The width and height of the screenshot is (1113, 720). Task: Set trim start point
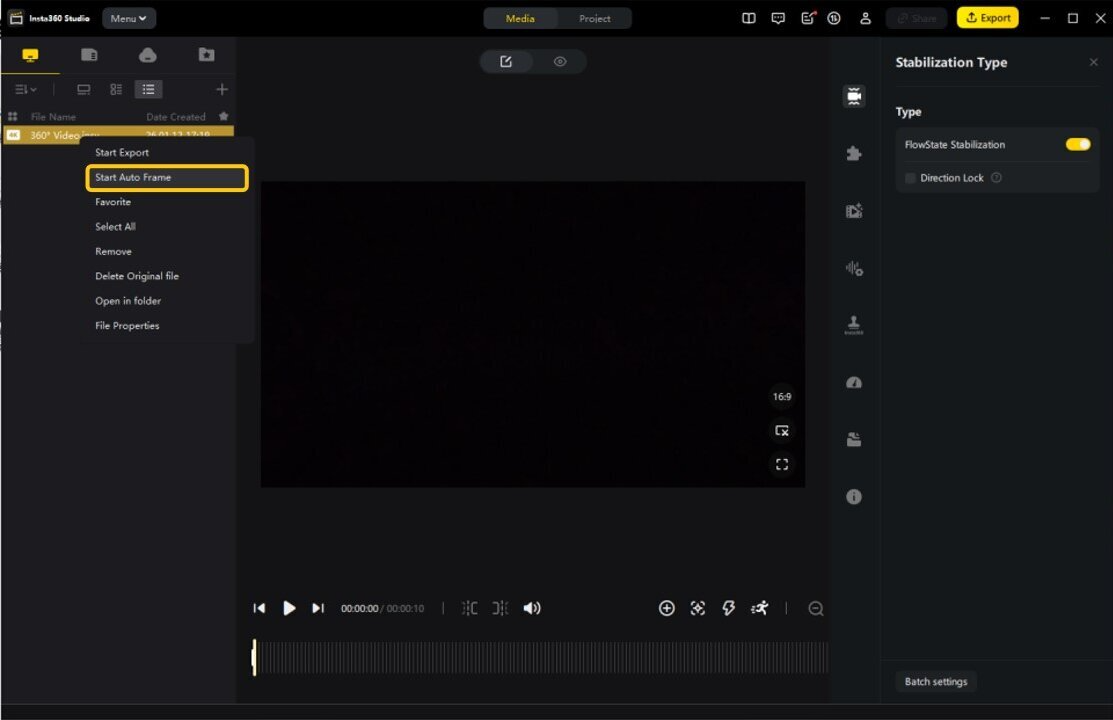tap(469, 609)
